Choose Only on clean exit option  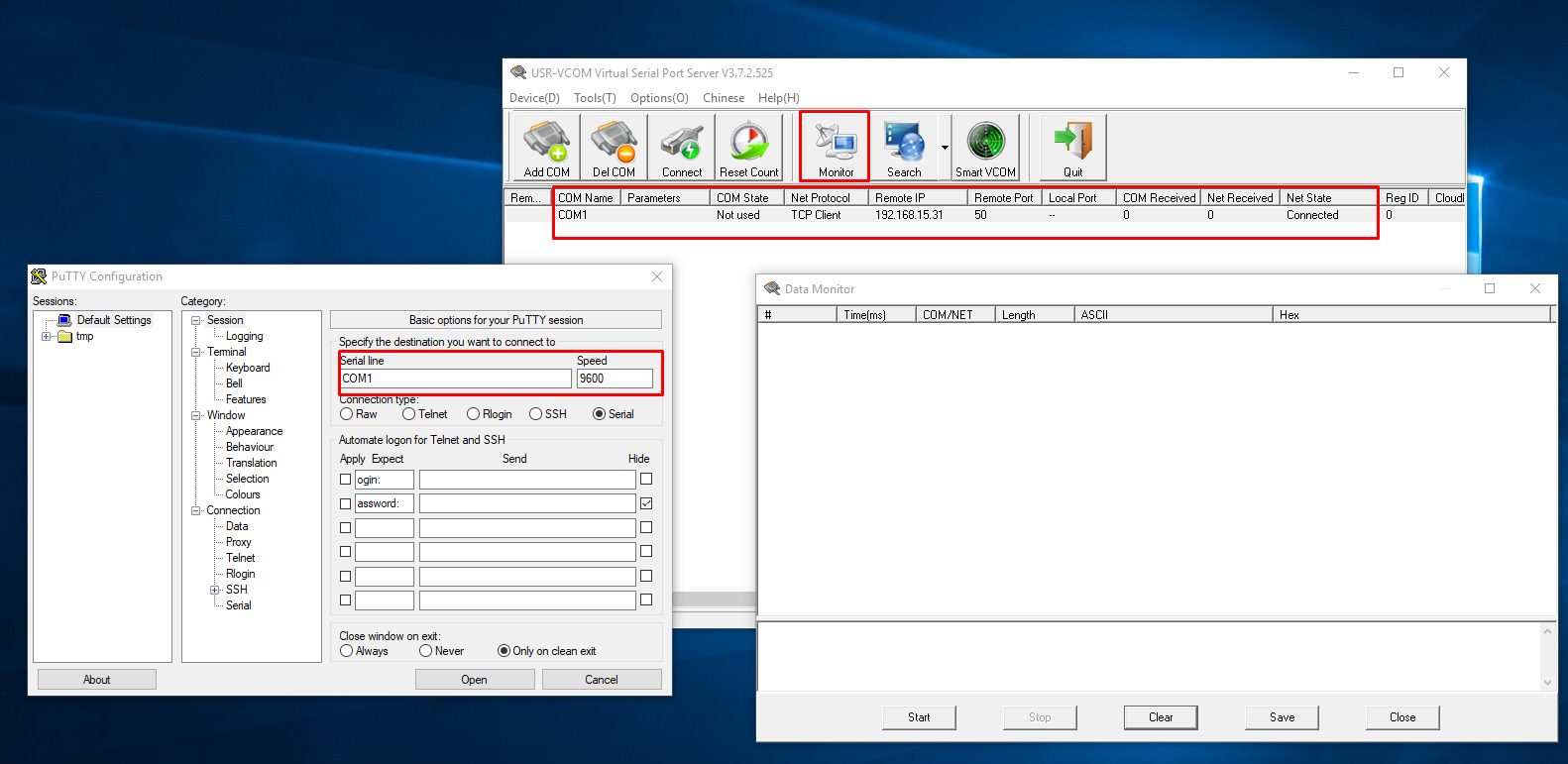pos(504,651)
